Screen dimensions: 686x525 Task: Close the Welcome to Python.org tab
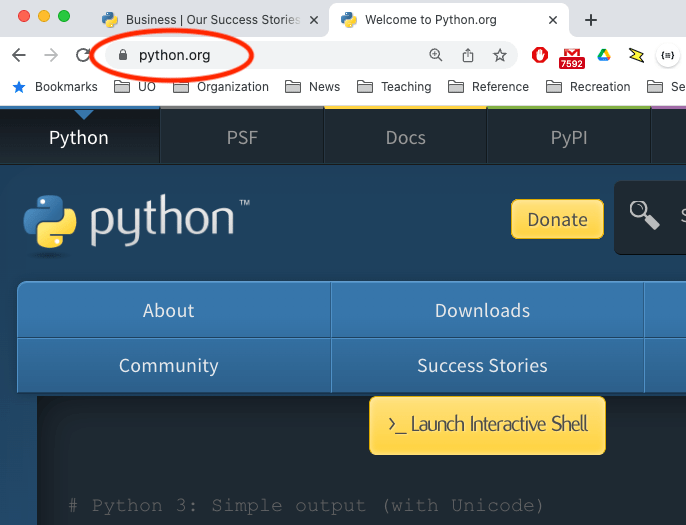point(553,20)
